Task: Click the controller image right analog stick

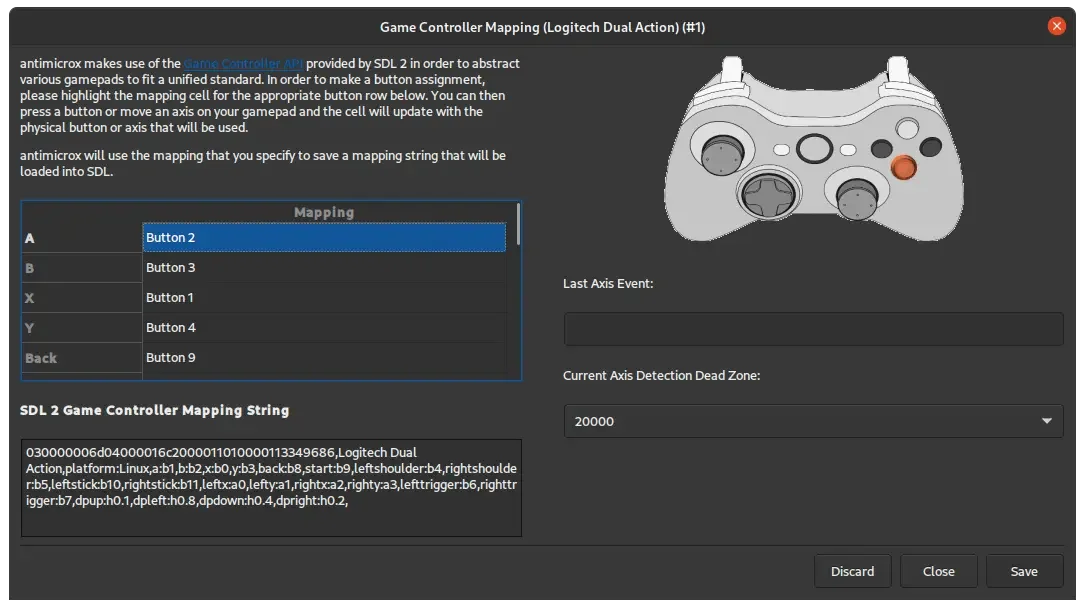Action: coord(857,197)
